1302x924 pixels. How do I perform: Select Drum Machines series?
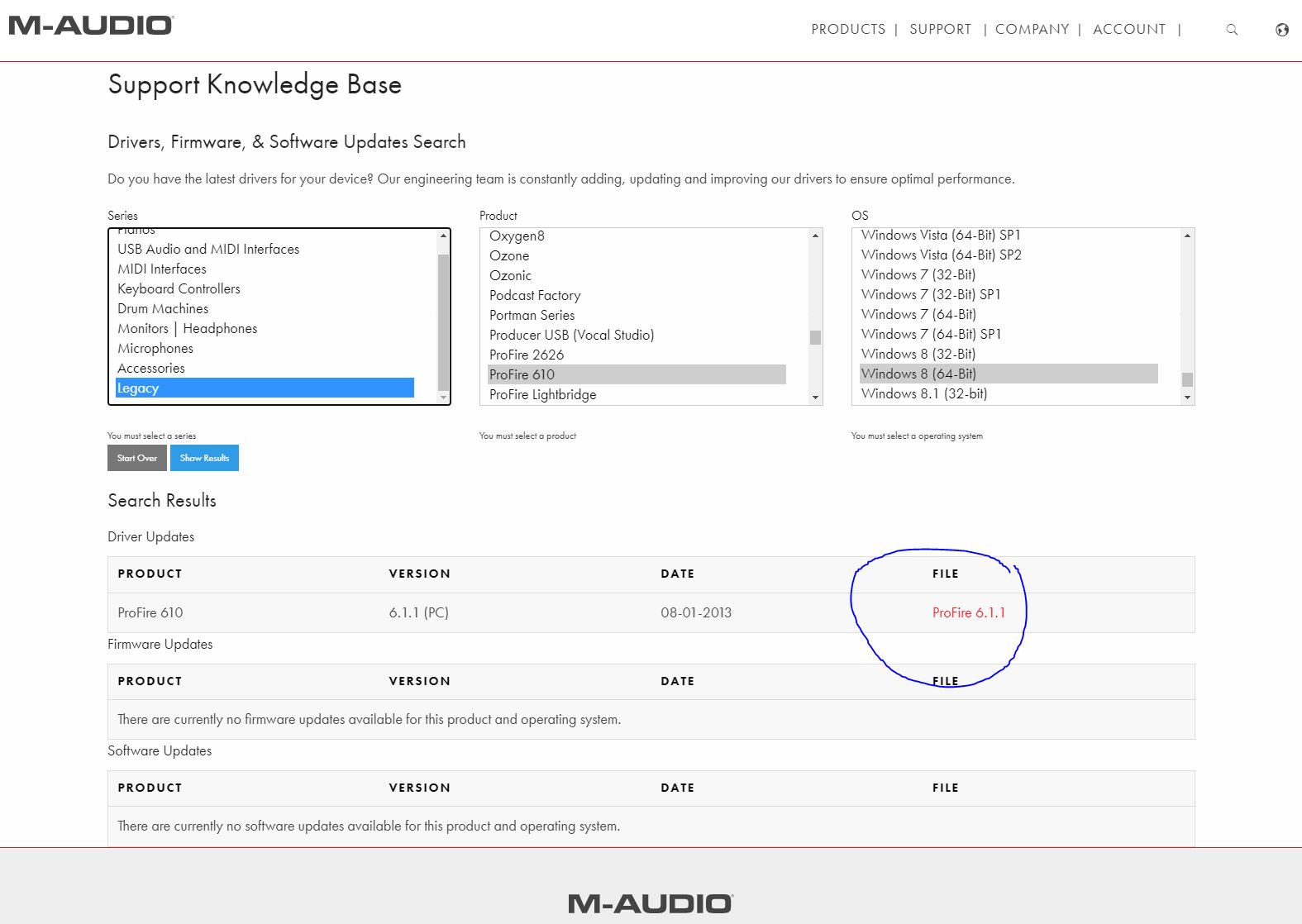tap(265, 308)
